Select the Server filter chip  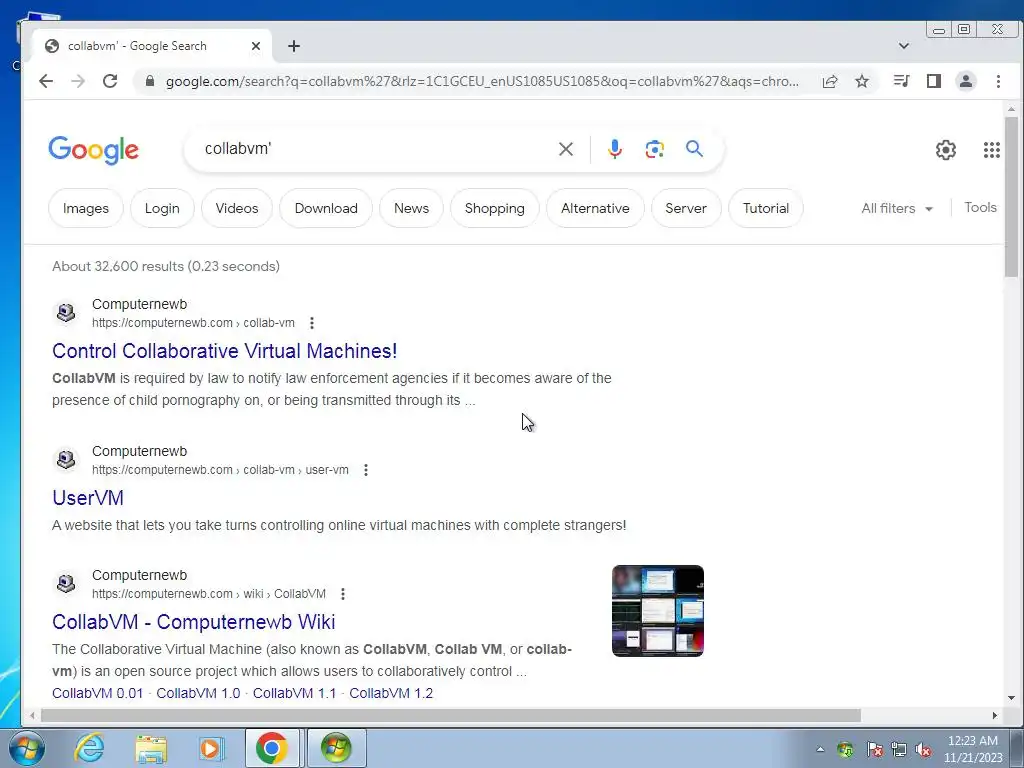tap(686, 208)
